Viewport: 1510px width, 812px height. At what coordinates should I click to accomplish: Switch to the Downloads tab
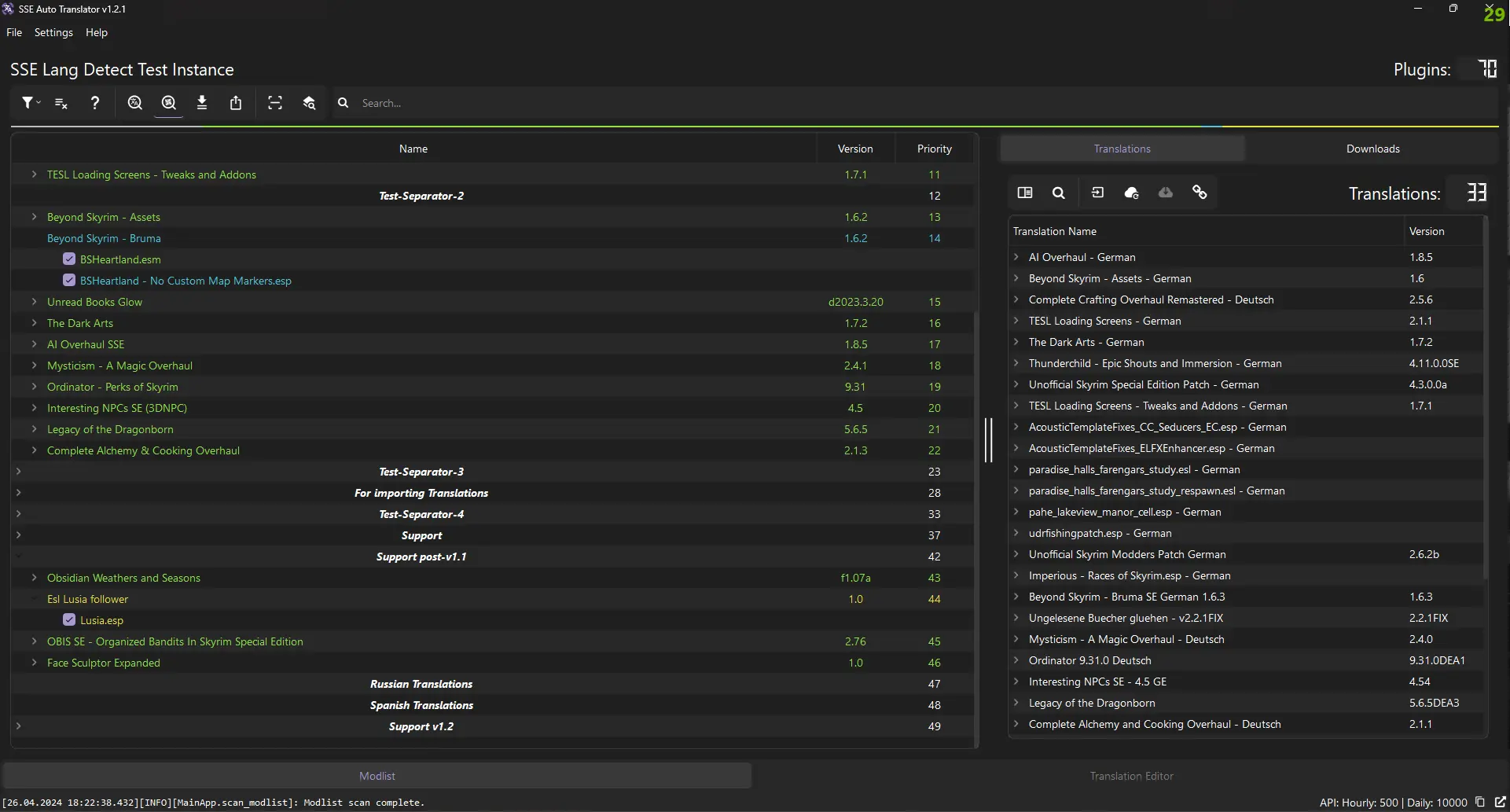pos(1372,149)
